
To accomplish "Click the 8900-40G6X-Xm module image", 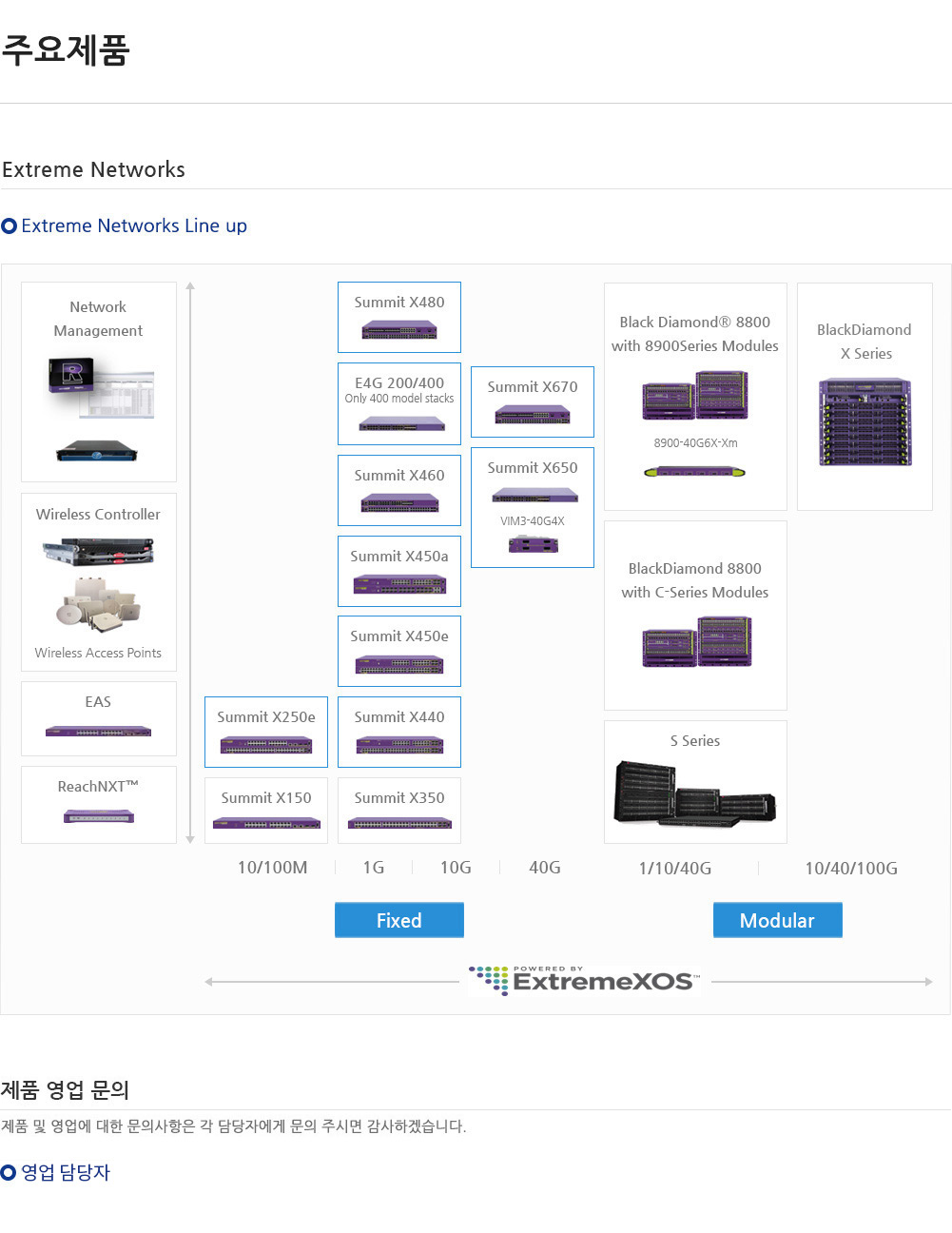I will pos(694,471).
